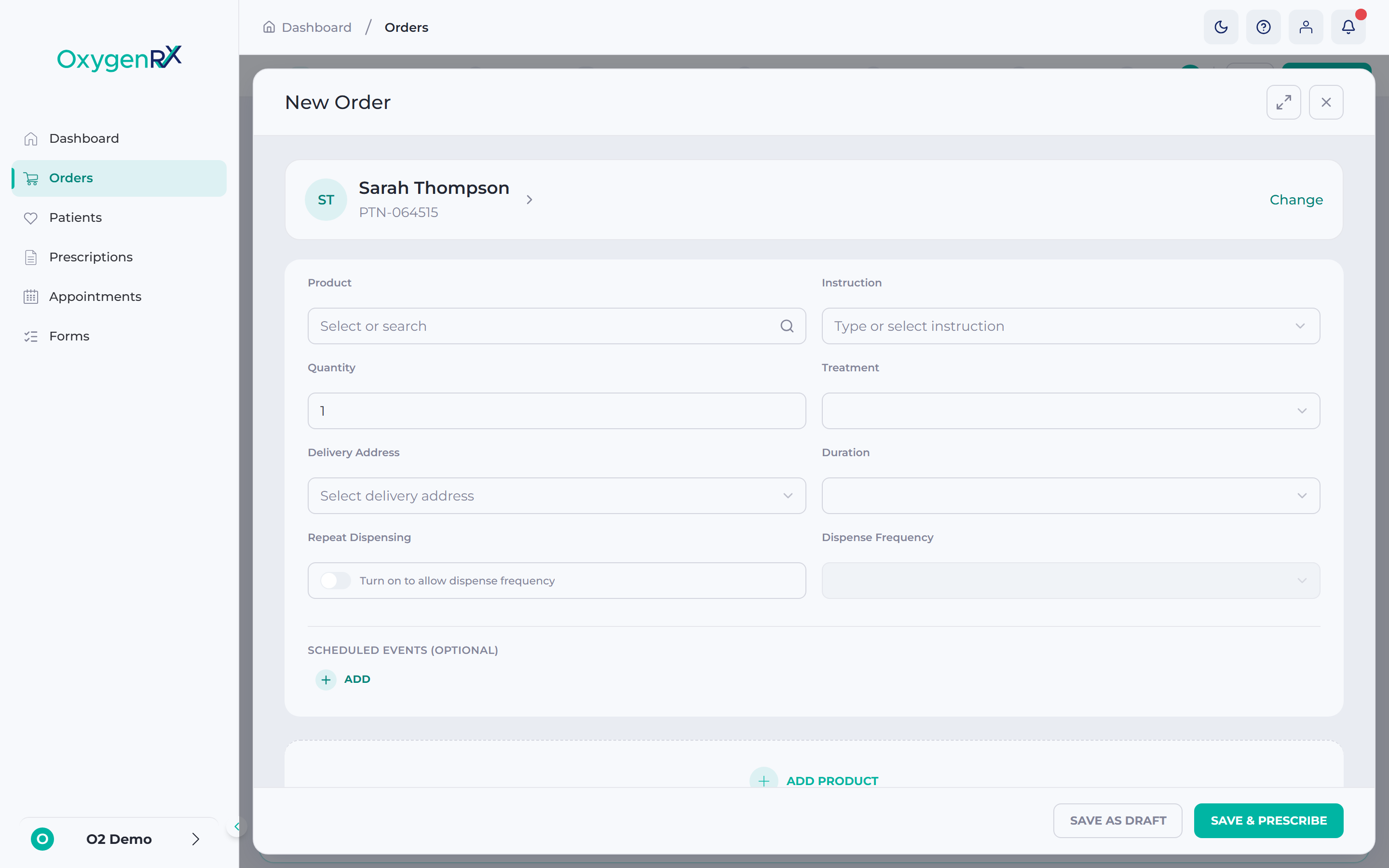Click into the Quantity input field
The height and width of the screenshot is (868, 1389).
point(556,411)
